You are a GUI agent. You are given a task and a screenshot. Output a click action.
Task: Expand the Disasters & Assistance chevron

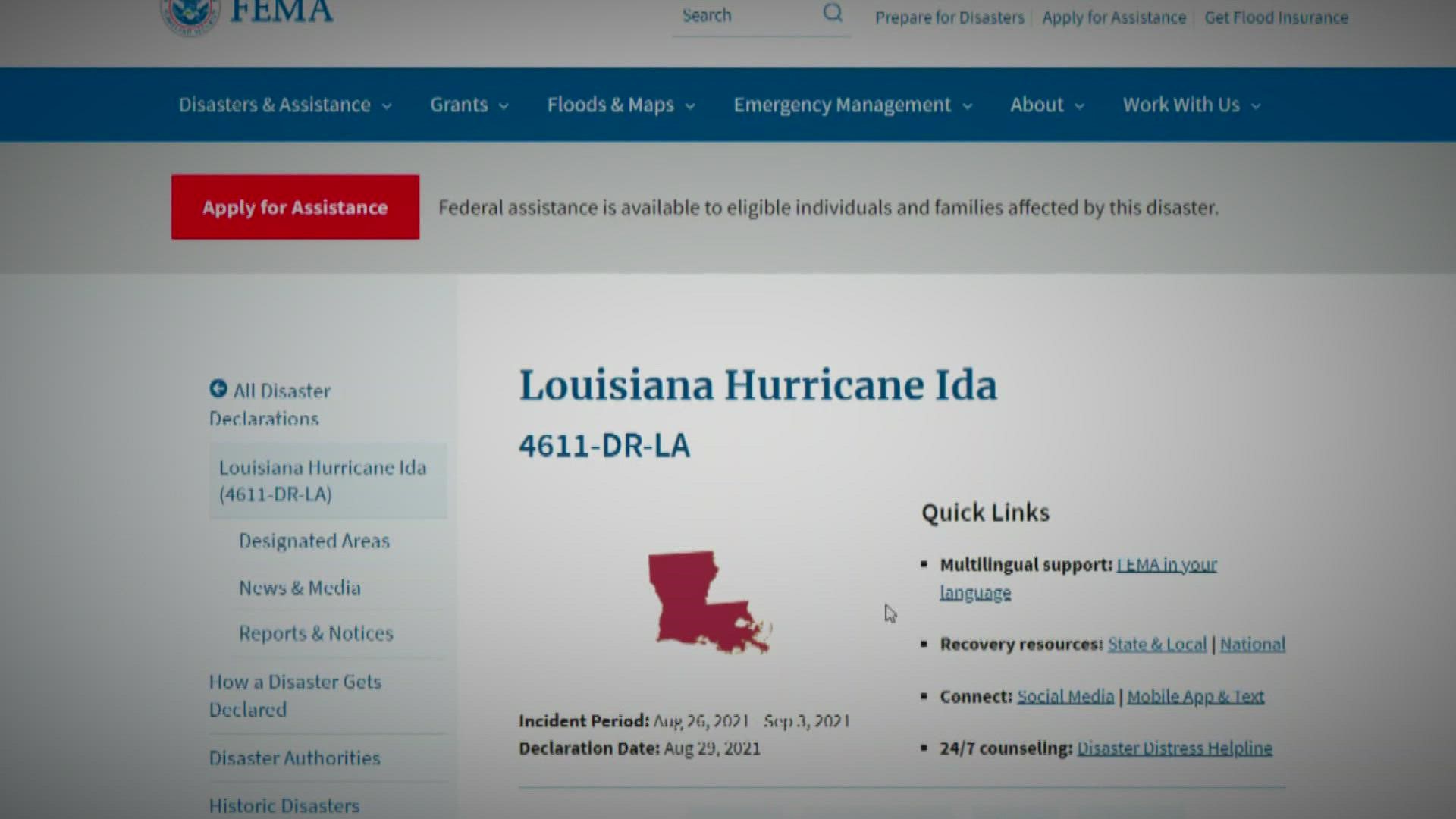(x=387, y=106)
